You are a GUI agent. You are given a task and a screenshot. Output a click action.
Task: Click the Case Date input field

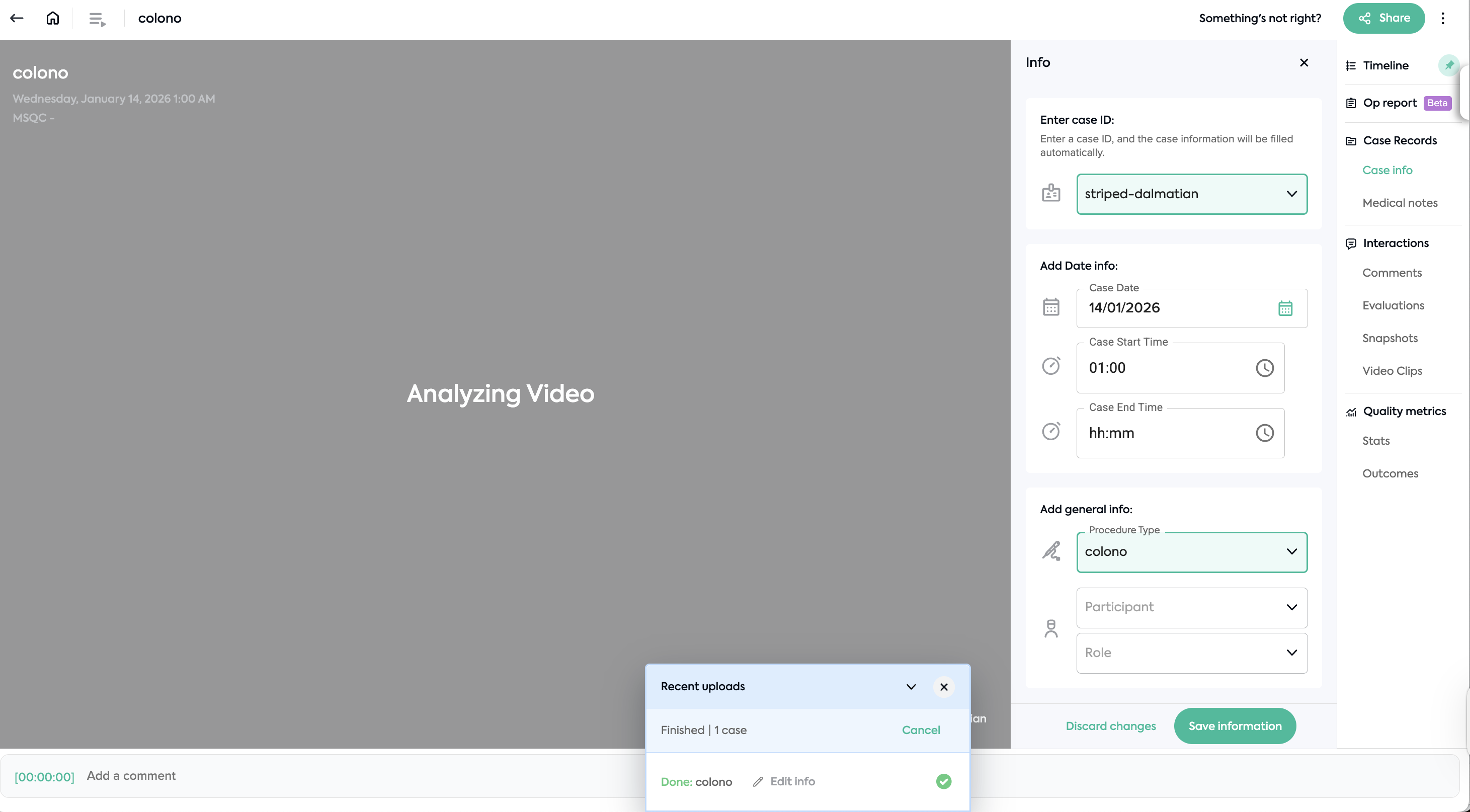point(1191,308)
